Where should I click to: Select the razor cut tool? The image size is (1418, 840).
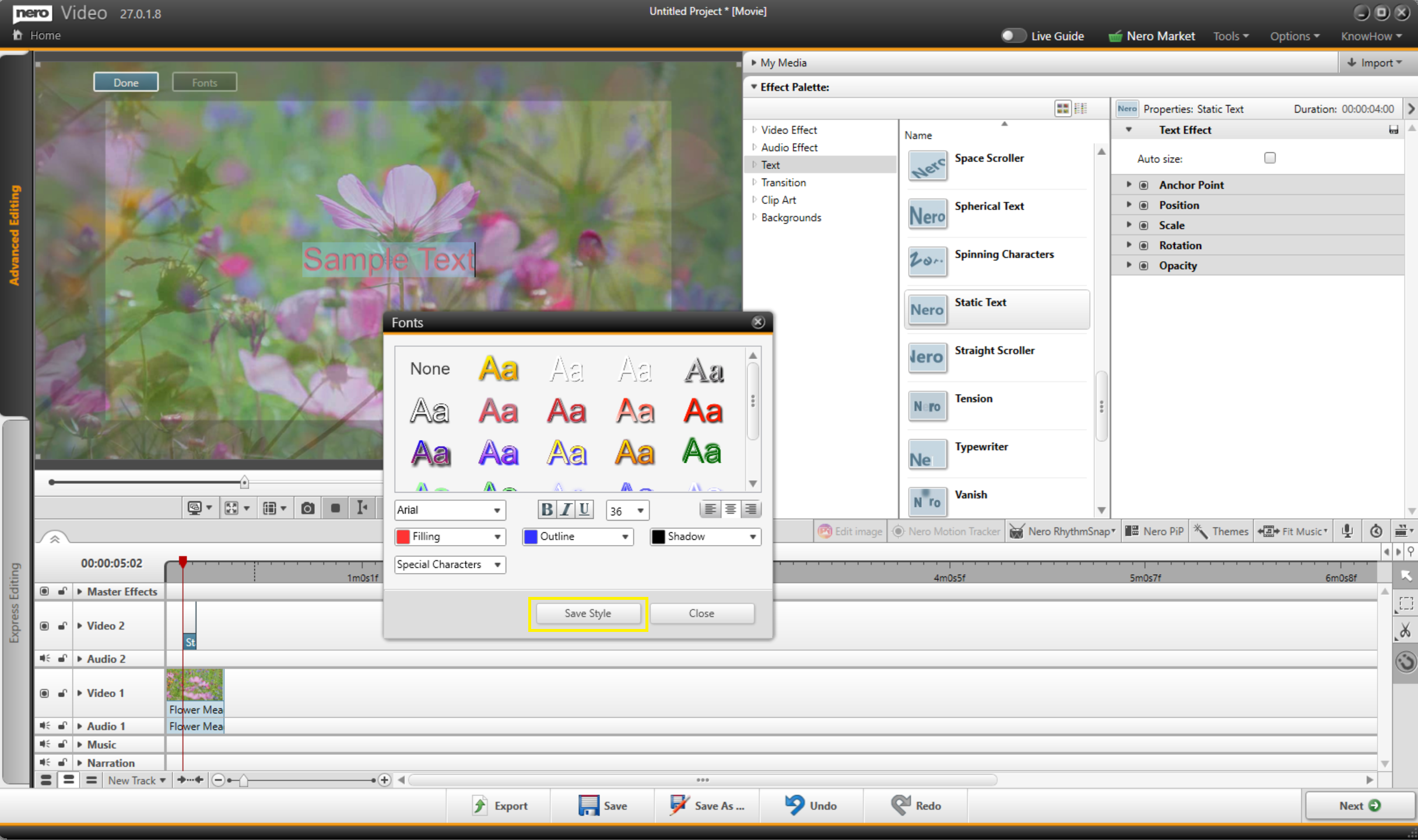(x=1405, y=630)
